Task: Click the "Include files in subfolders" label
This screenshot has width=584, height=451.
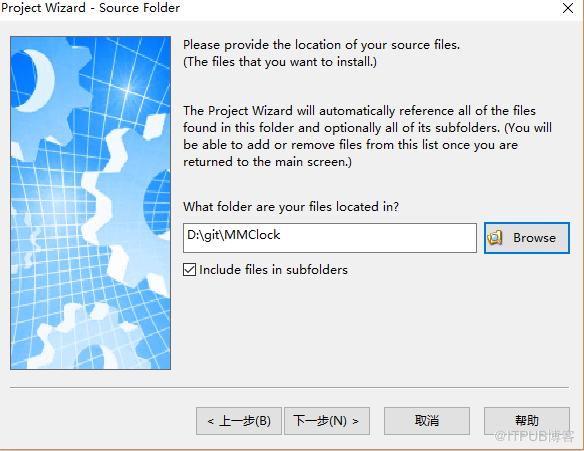Action: tap(273, 270)
